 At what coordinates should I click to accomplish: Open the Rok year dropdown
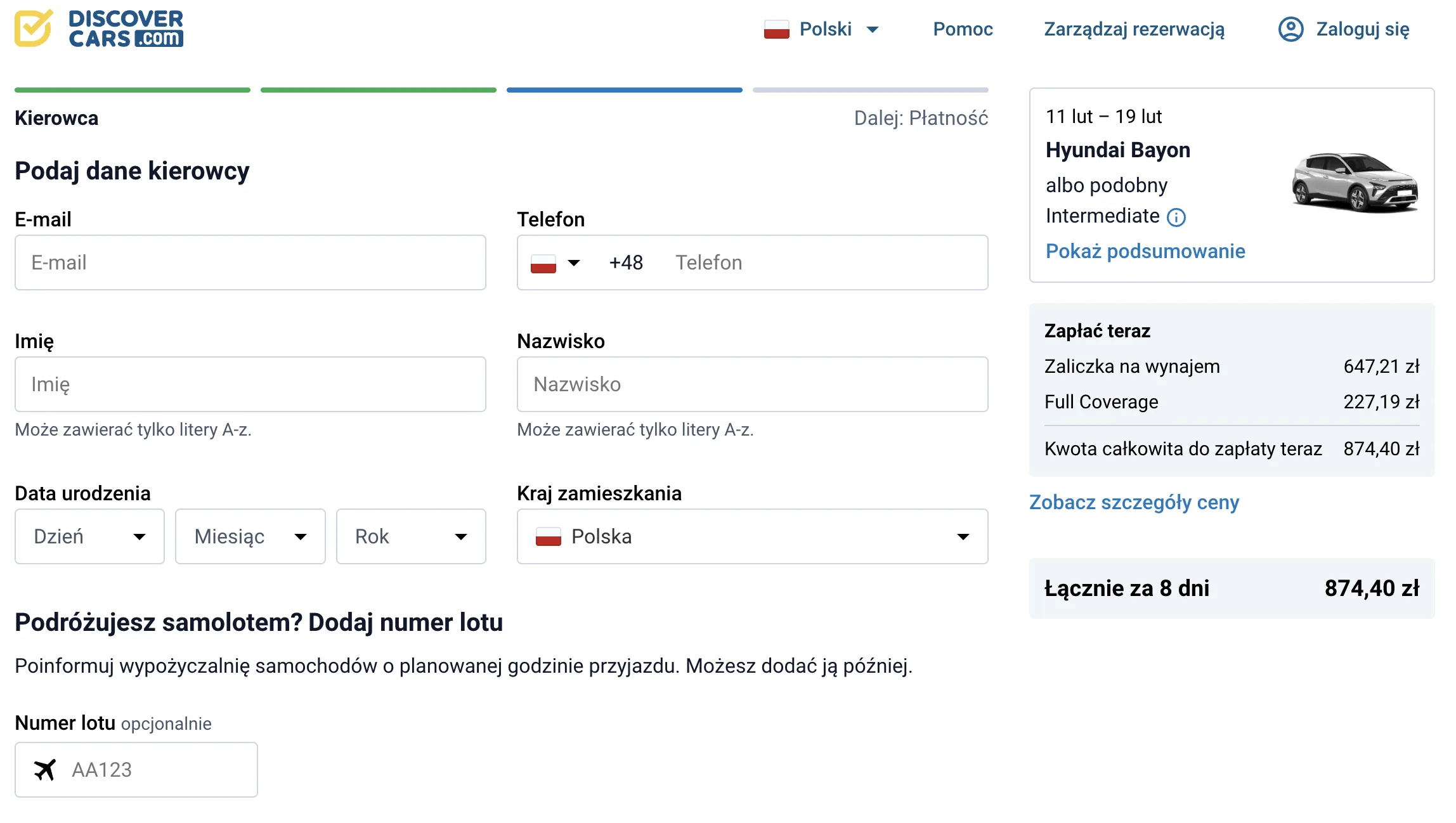(x=410, y=536)
